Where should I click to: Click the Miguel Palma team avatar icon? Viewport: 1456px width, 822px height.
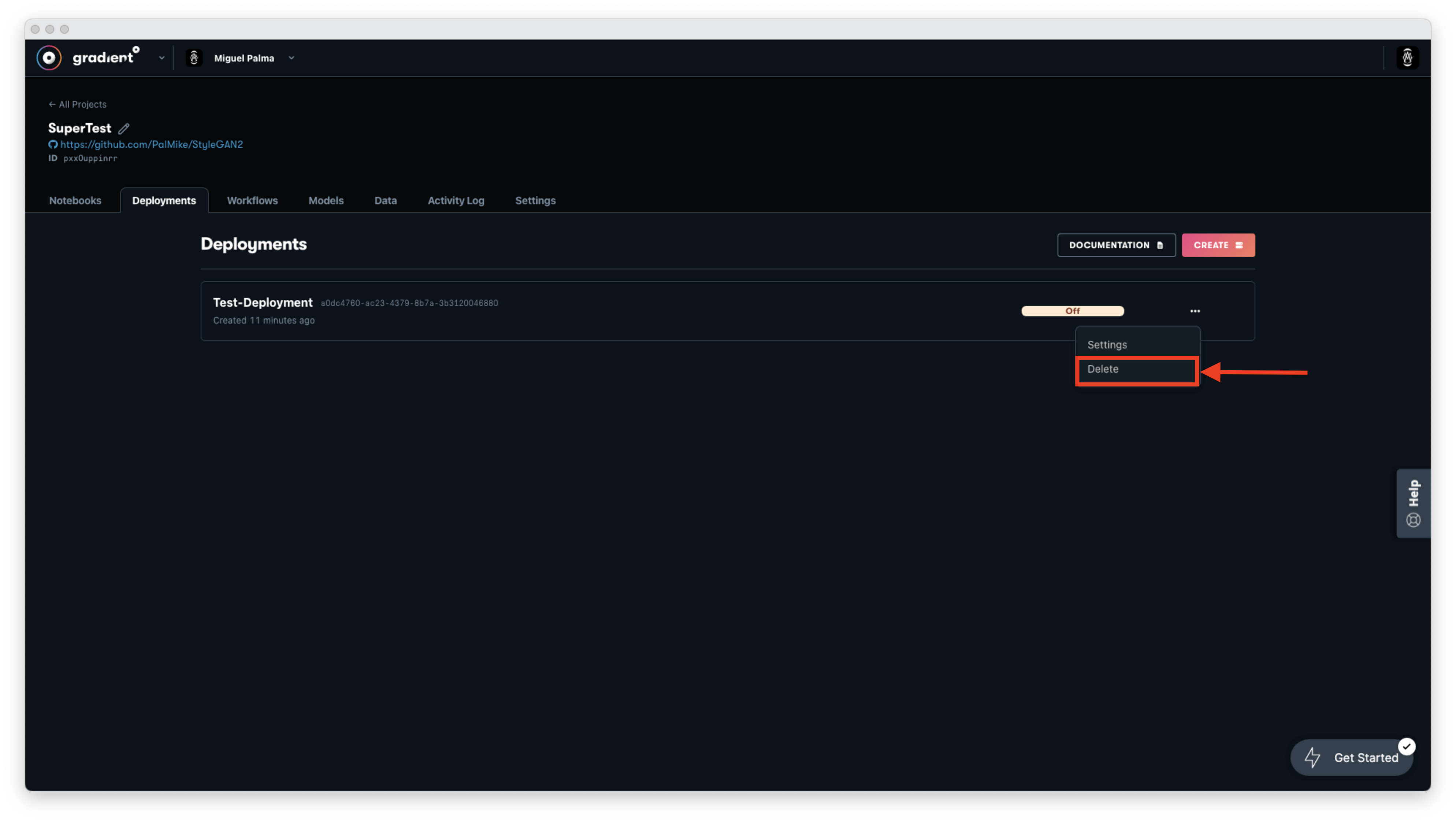(194, 57)
